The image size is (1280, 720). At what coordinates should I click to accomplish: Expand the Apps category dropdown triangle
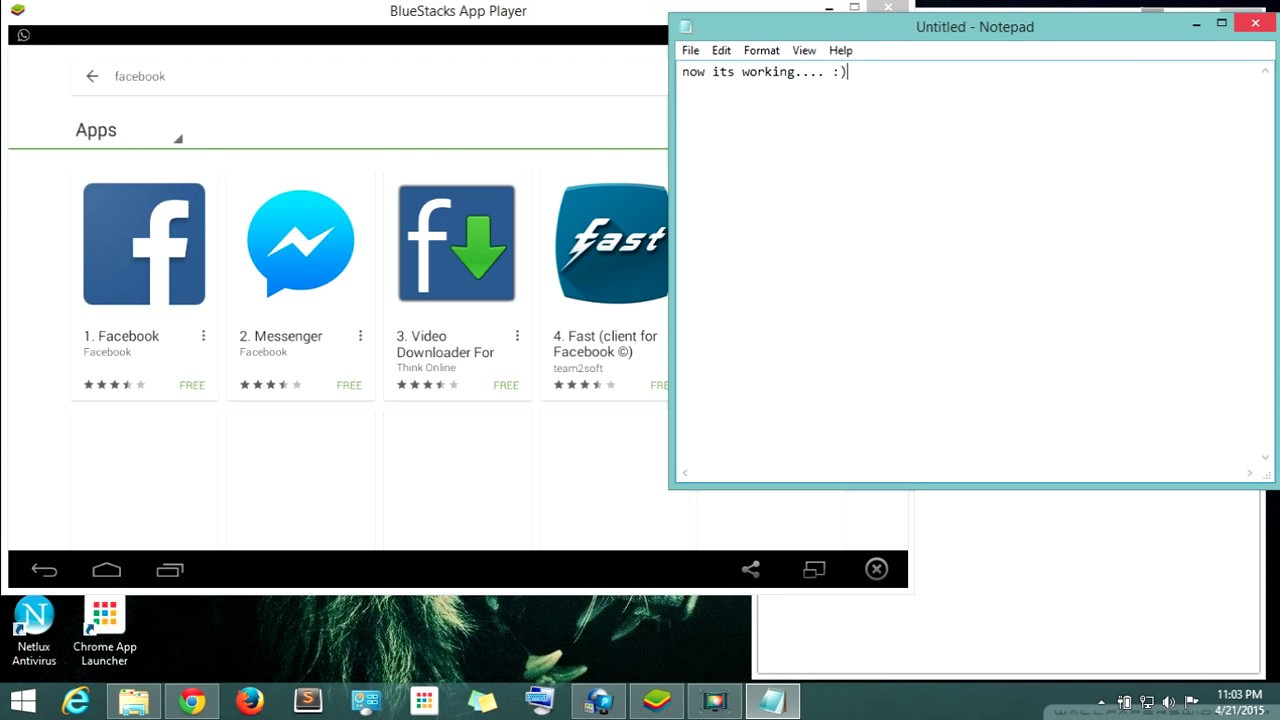(178, 139)
